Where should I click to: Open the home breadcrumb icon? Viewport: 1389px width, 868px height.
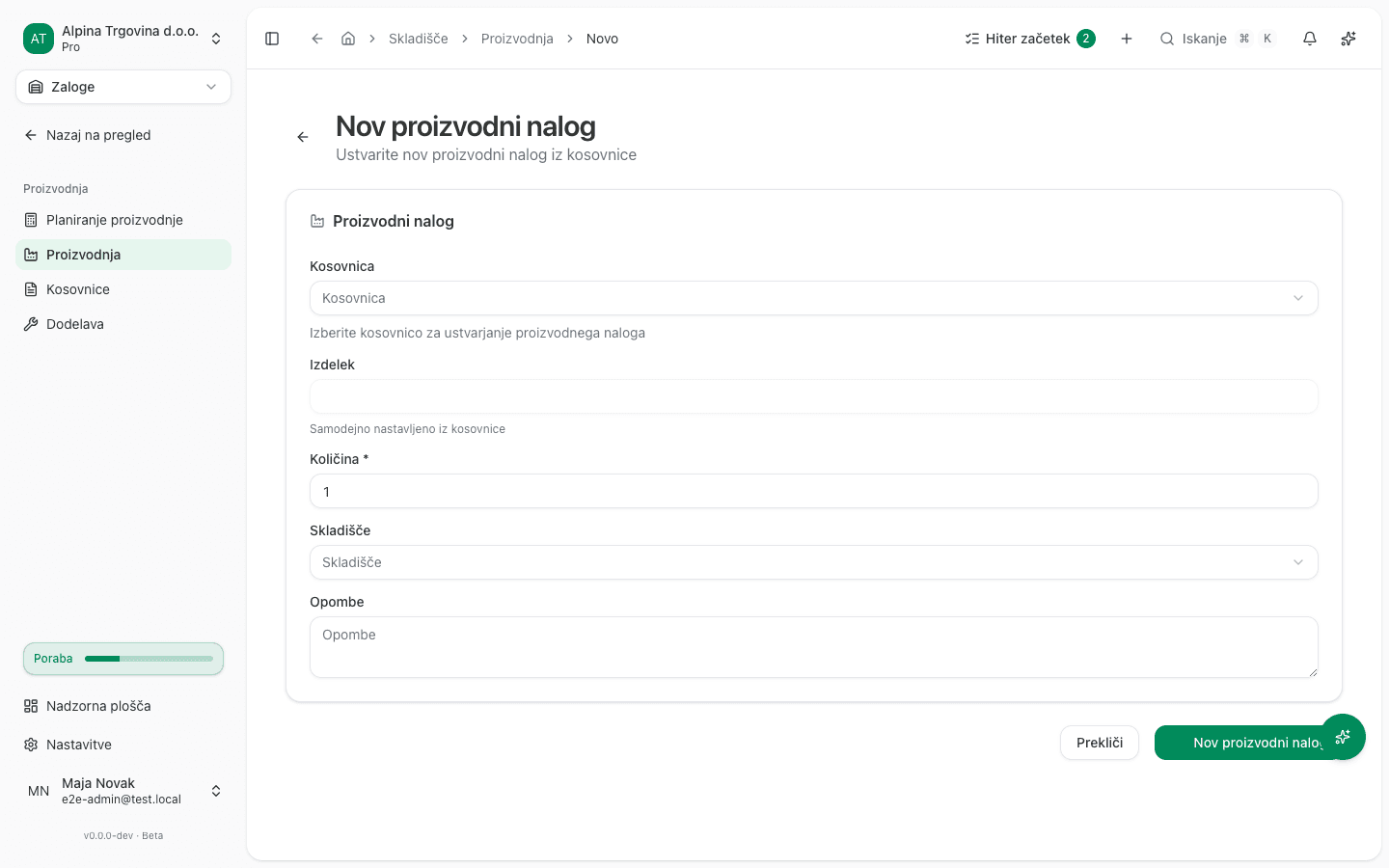tap(348, 39)
